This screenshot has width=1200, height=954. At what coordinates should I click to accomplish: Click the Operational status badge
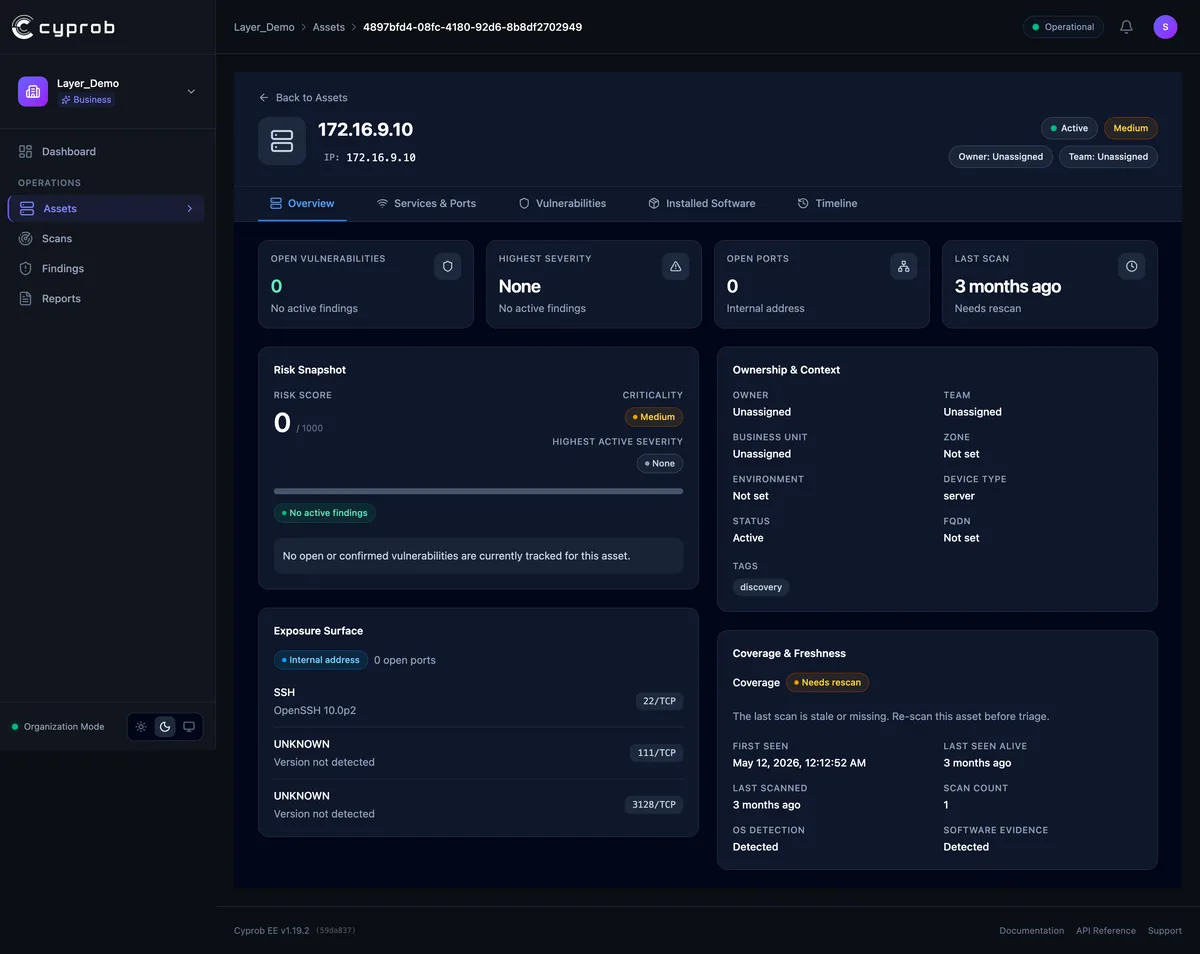(1063, 27)
